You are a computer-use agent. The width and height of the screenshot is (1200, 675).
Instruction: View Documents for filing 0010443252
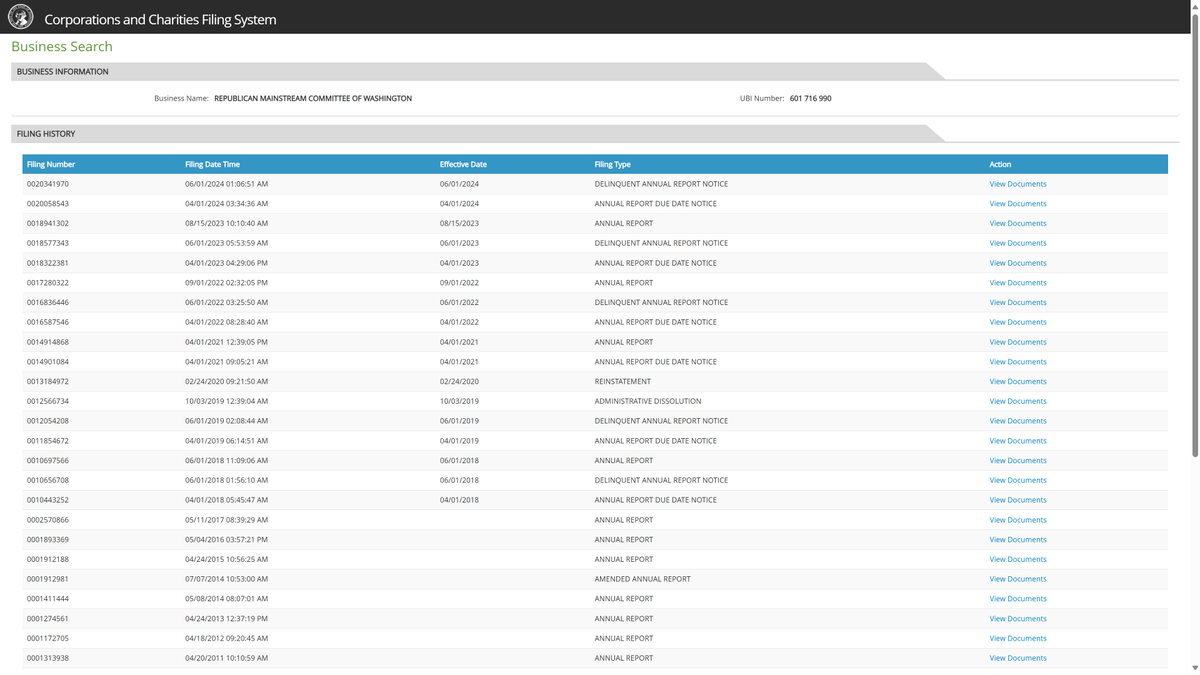click(1018, 500)
